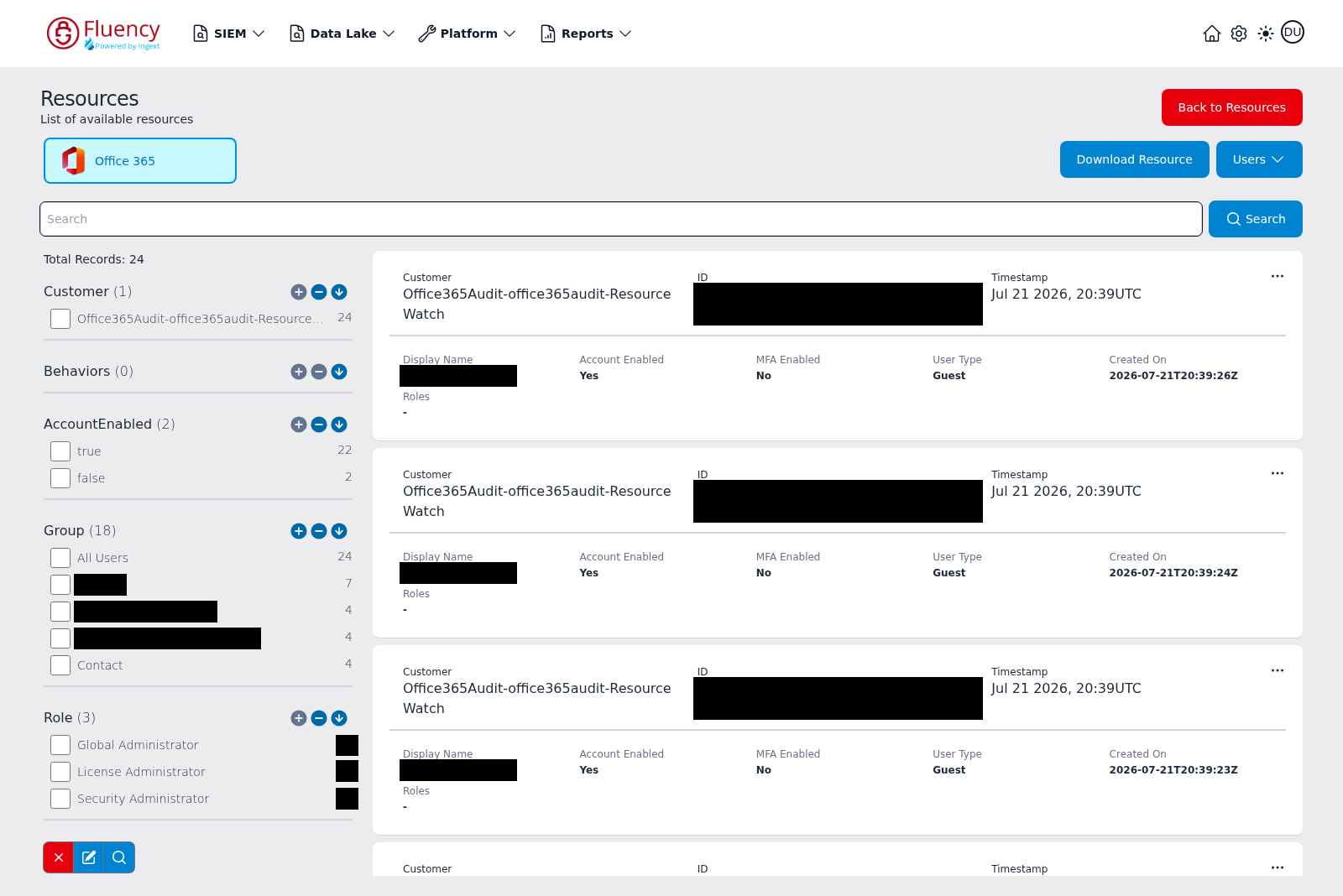1343x896 pixels.
Task: Open the home page icon
Action: (x=1211, y=34)
